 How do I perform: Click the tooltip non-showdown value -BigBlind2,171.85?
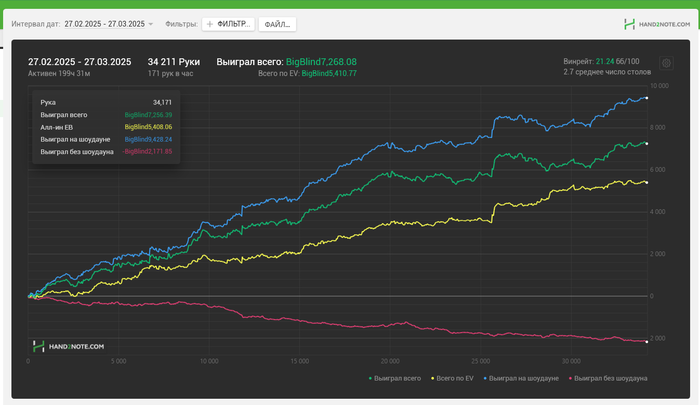pos(147,151)
